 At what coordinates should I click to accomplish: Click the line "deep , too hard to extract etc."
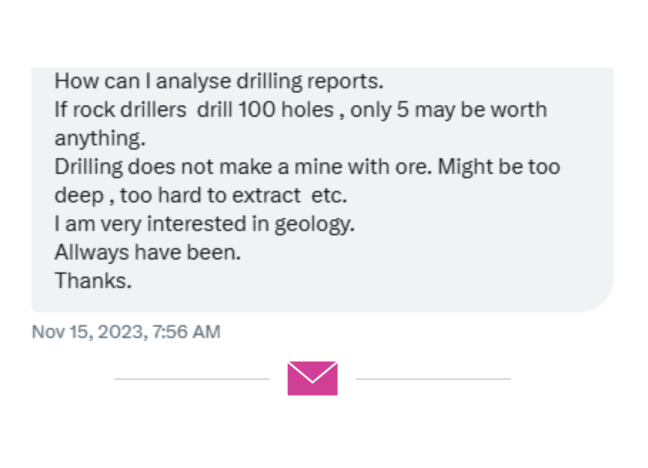point(201,195)
